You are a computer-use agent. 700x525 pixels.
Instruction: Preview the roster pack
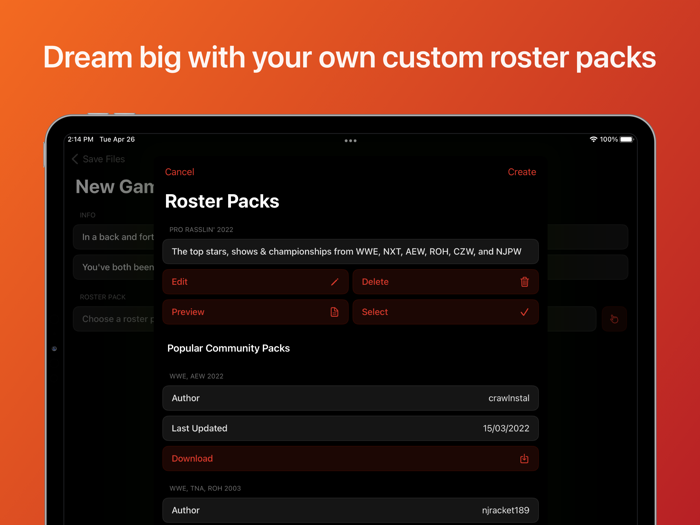(255, 312)
